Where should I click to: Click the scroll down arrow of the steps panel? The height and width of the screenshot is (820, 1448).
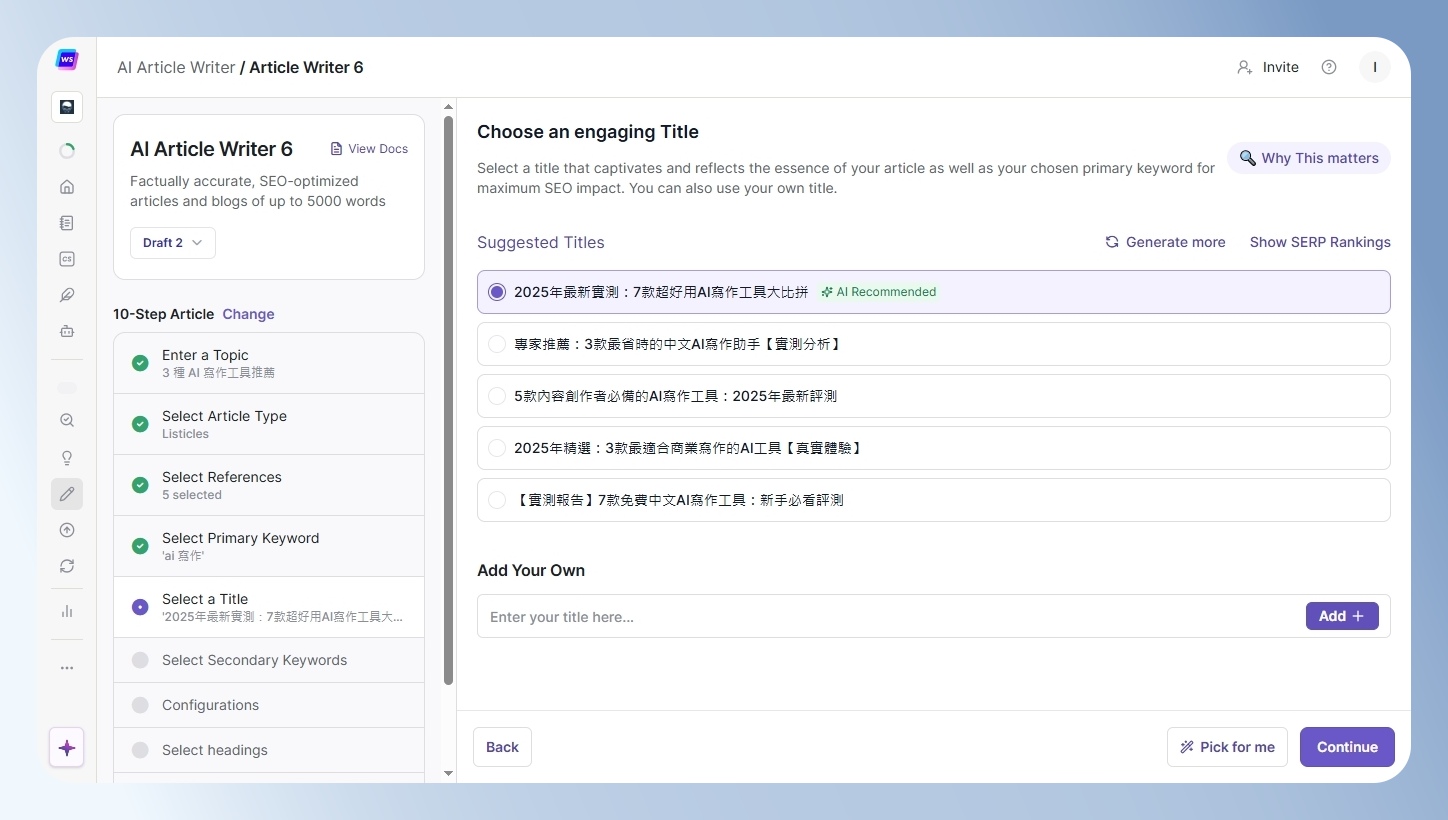[448, 773]
